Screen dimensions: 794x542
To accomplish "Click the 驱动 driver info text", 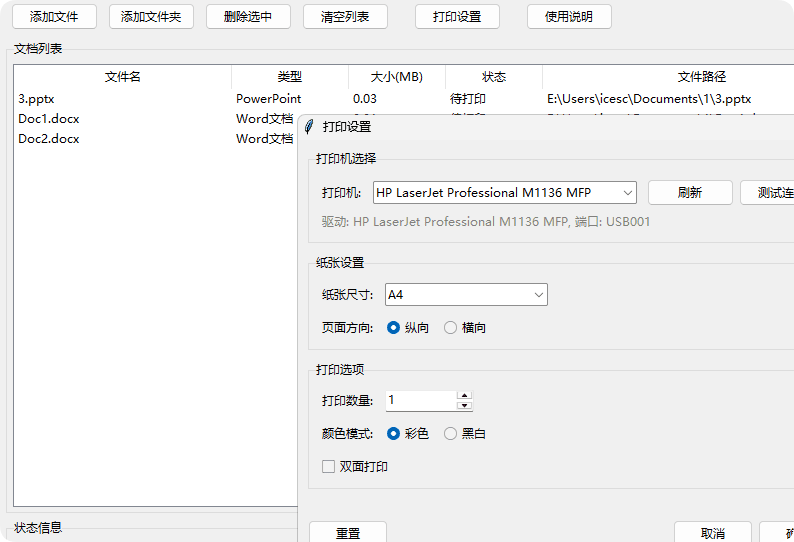I will click(486, 222).
